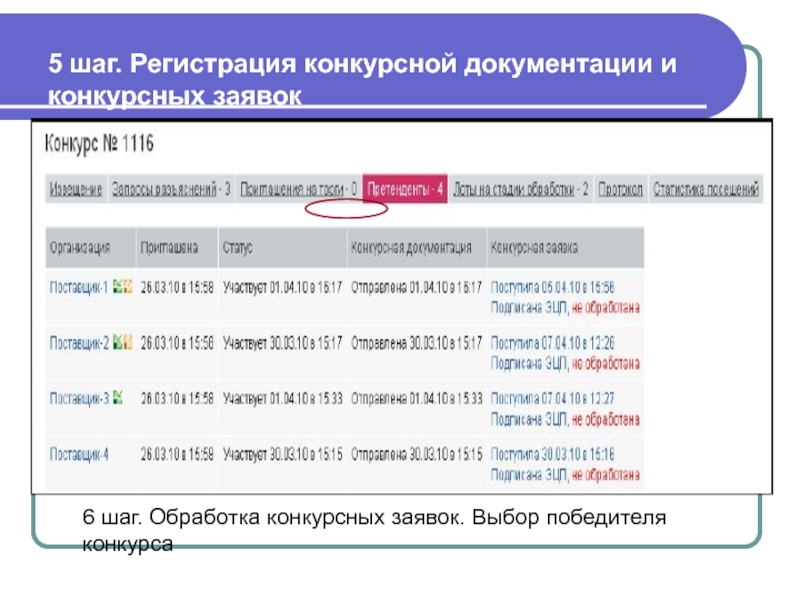Click the Приглашена column header
The height and width of the screenshot is (600, 800).
click(x=177, y=248)
